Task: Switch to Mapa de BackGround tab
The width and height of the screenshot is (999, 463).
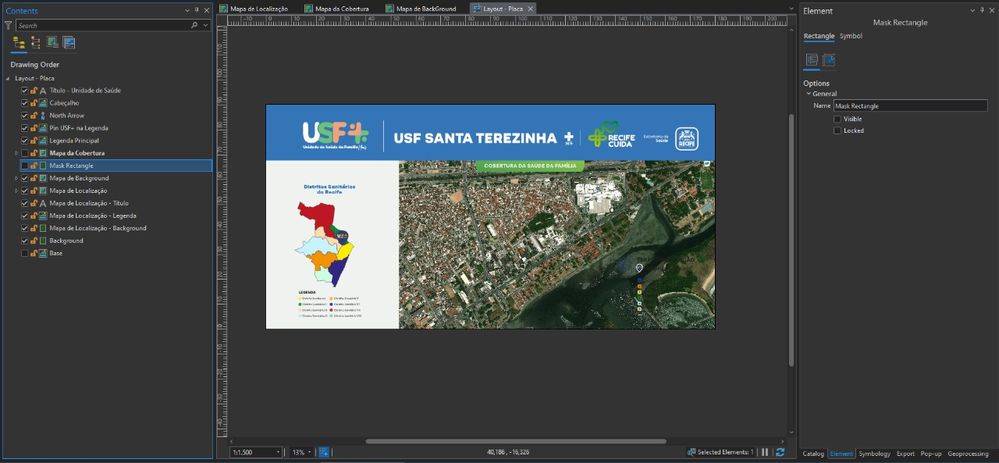Action: point(426,8)
